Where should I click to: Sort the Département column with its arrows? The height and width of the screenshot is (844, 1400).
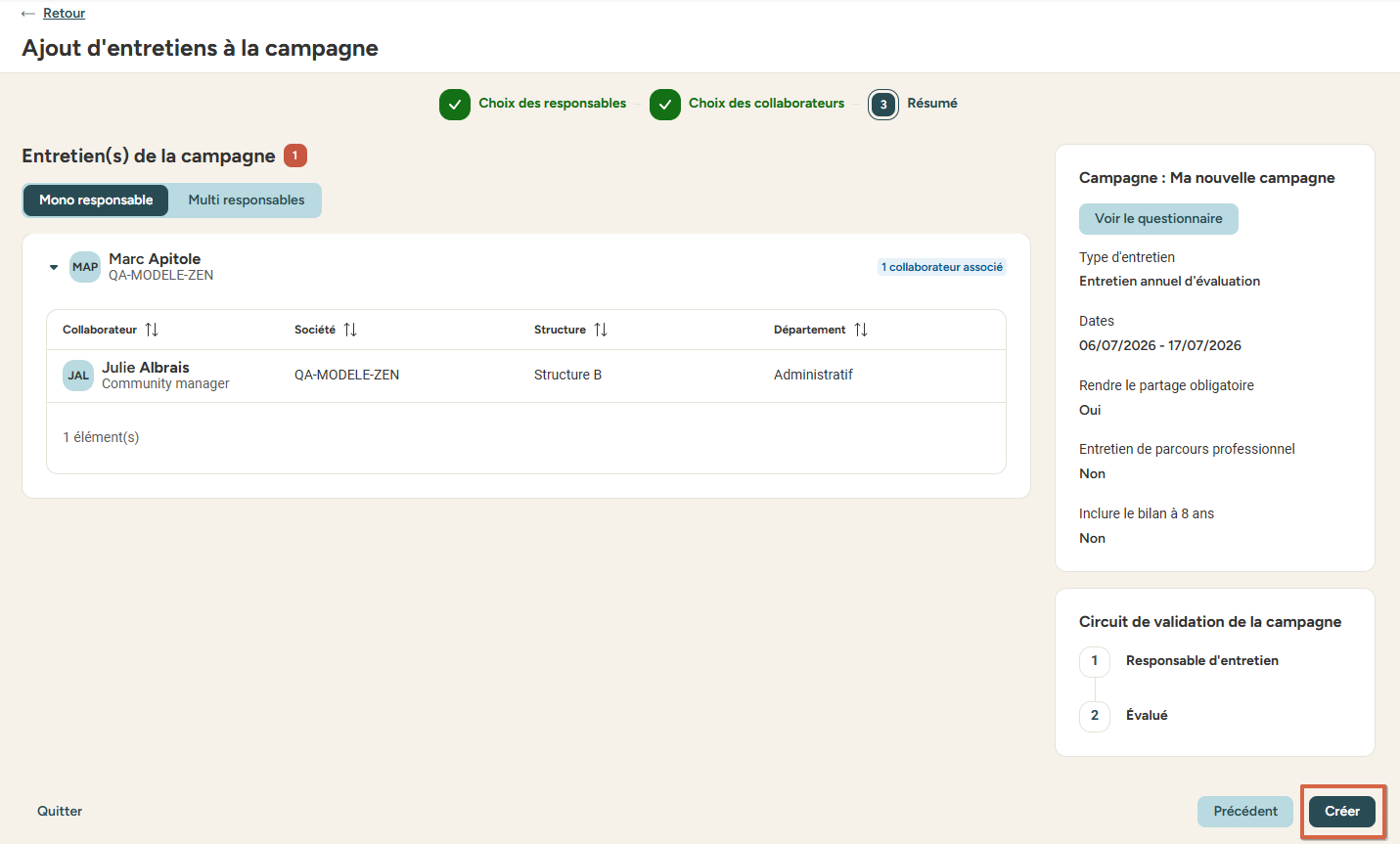[x=861, y=330]
